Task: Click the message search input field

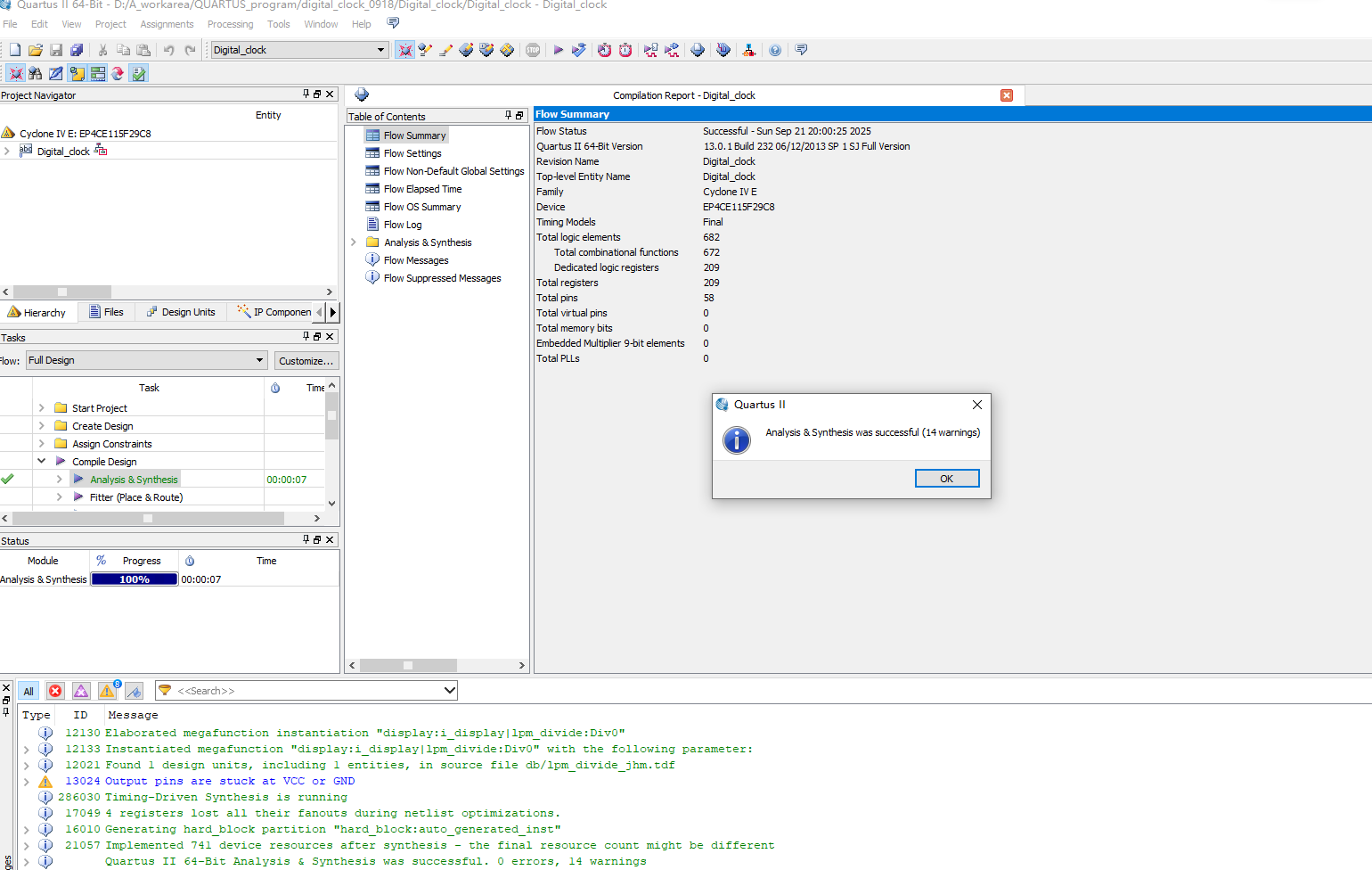Action: pos(307,691)
